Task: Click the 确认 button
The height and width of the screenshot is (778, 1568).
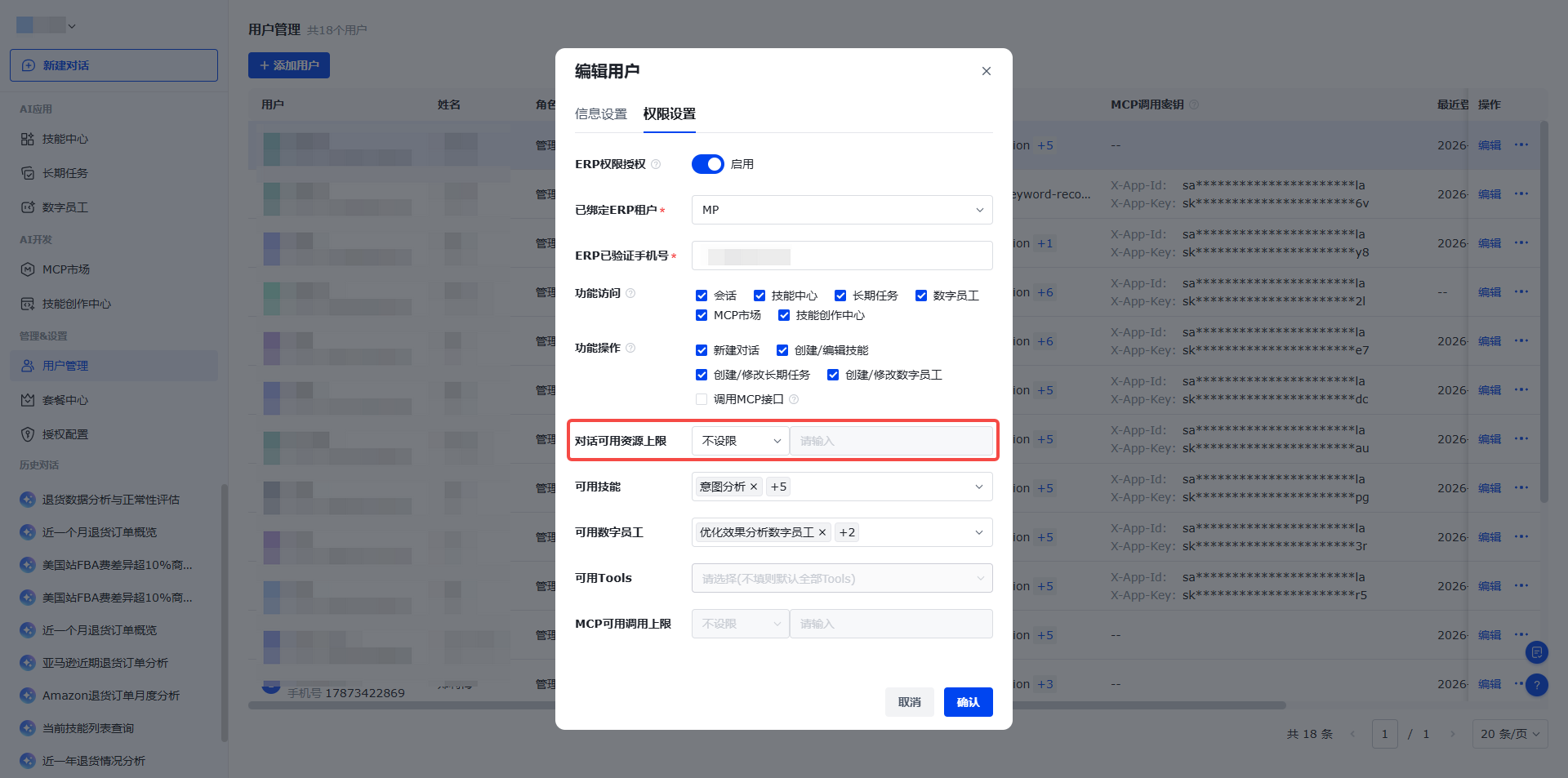Action: pyautogui.click(x=969, y=703)
